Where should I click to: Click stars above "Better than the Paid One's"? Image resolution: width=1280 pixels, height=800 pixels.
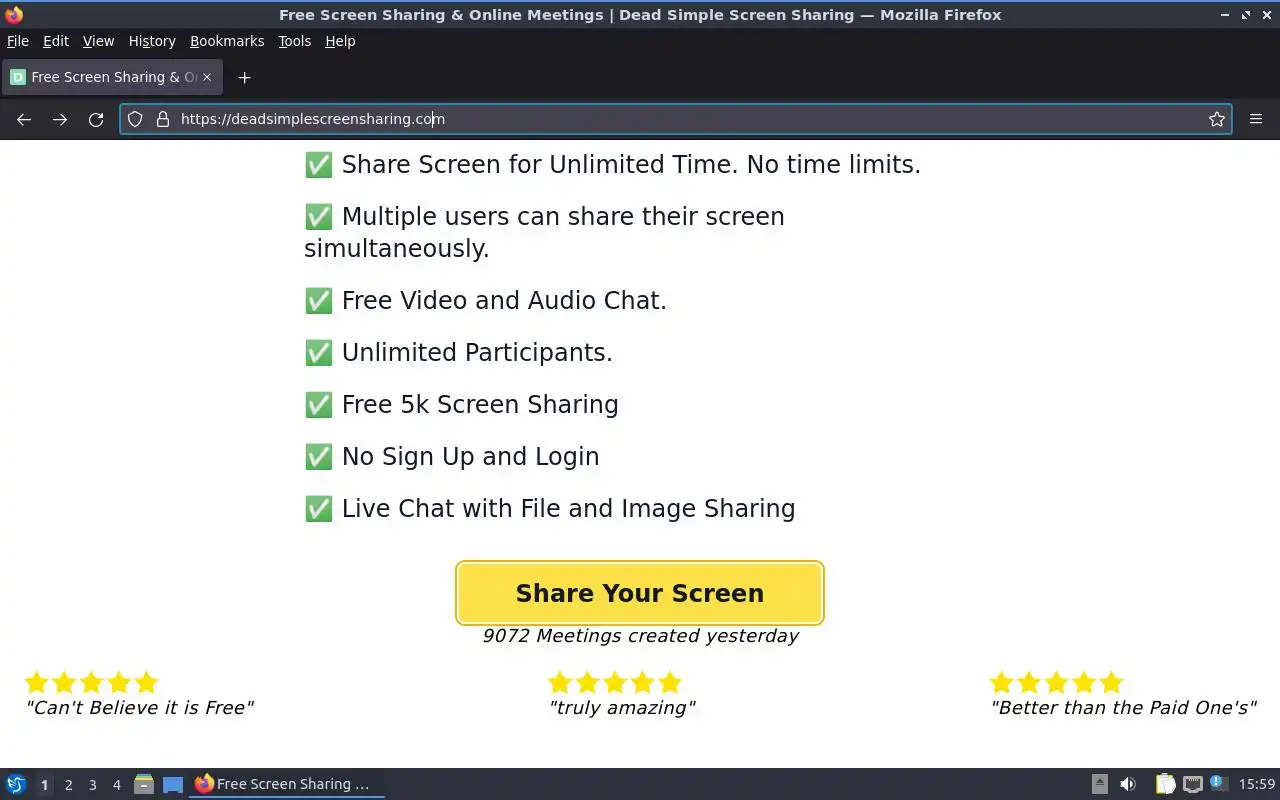coord(1056,682)
